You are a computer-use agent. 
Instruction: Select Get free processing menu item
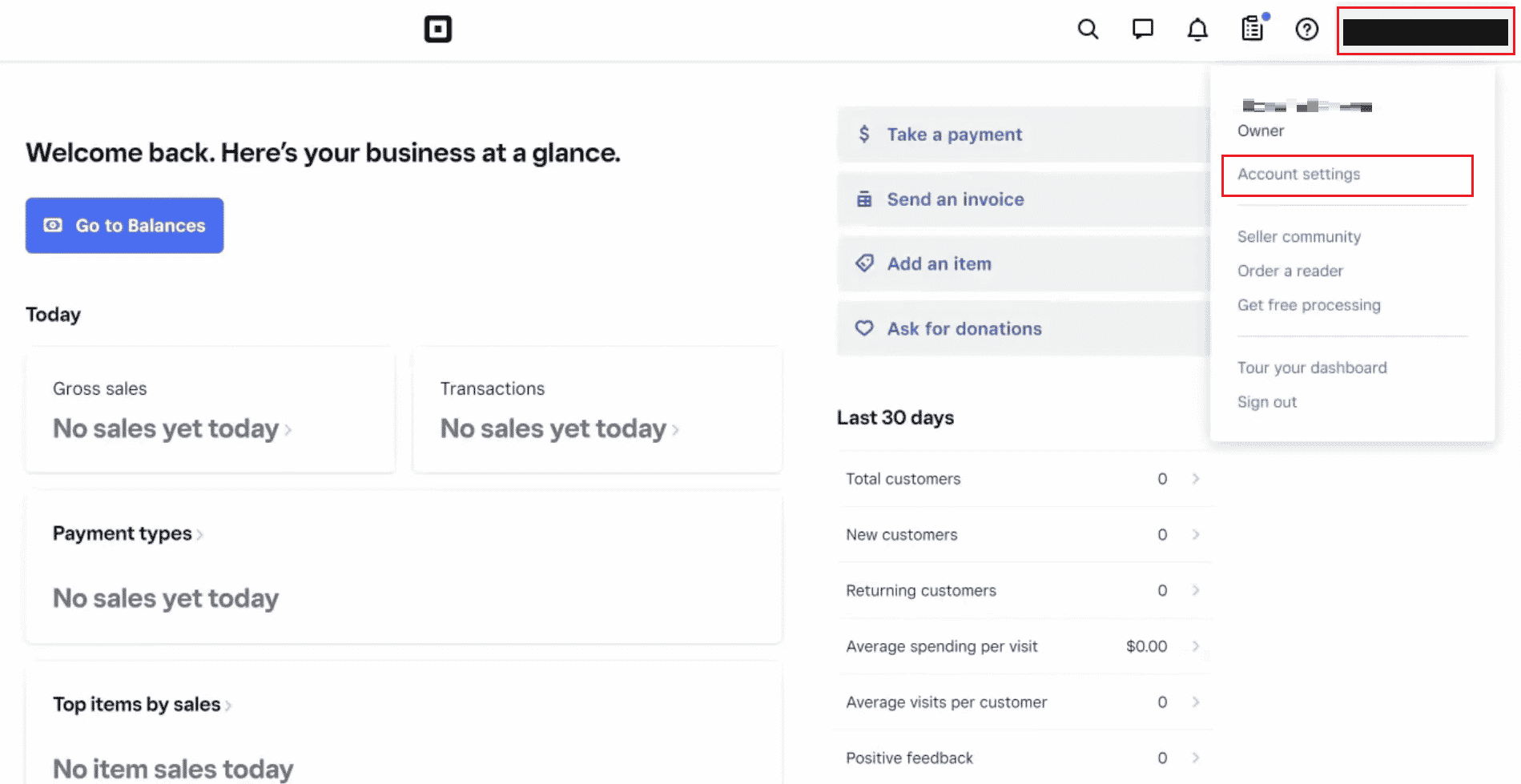coord(1309,305)
